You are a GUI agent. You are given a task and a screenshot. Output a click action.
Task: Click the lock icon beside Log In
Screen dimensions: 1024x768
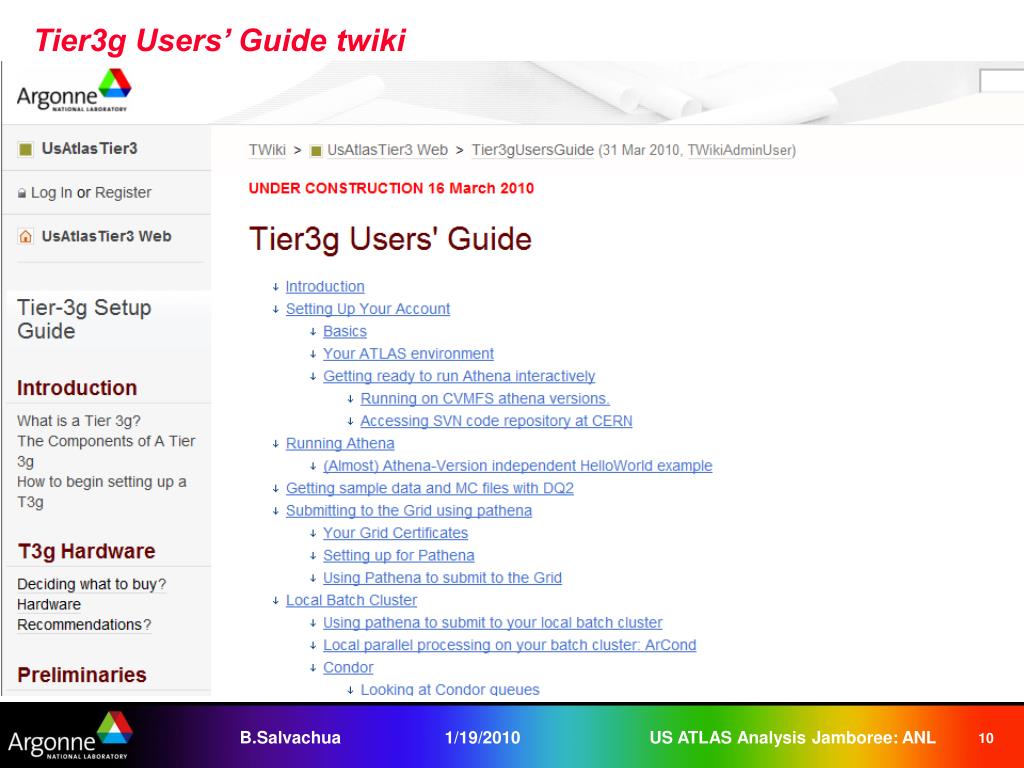[x=22, y=193]
